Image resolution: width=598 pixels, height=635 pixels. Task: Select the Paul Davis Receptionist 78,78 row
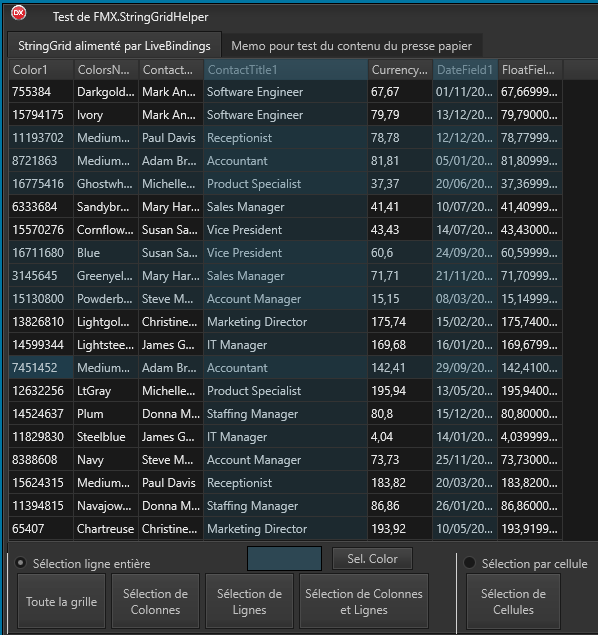tap(285, 138)
